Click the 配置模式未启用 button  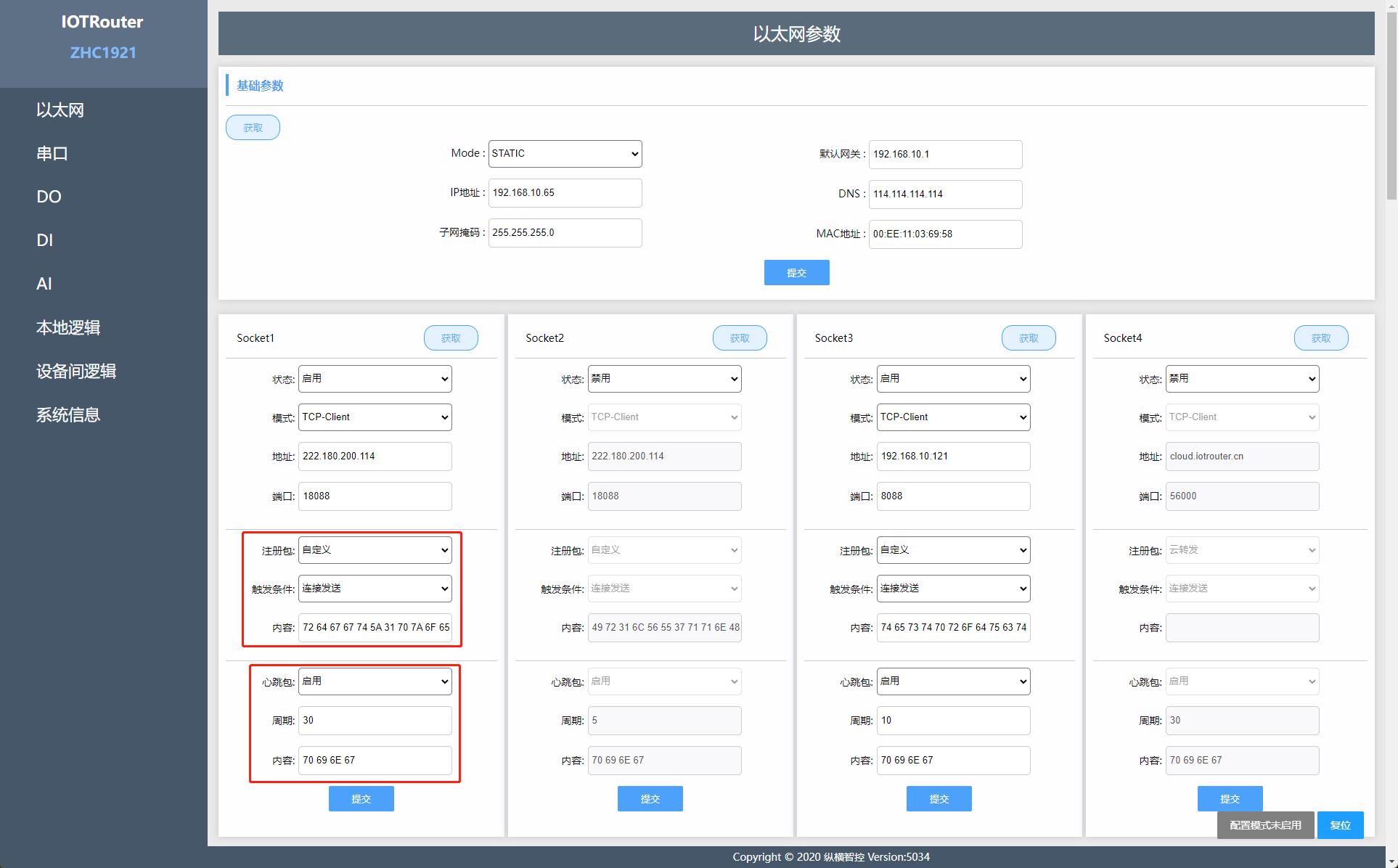[x=1265, y=825]
